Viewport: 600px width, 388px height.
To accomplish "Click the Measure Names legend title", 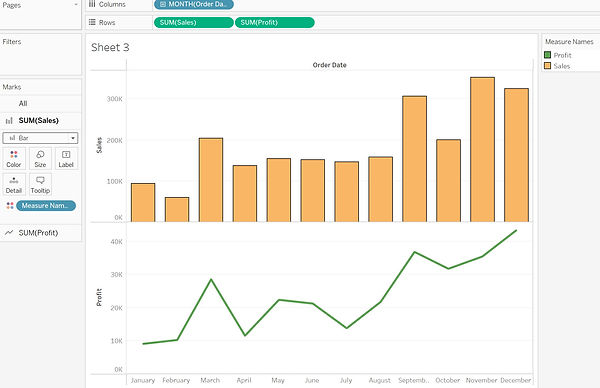I will [x=569, y=42].
